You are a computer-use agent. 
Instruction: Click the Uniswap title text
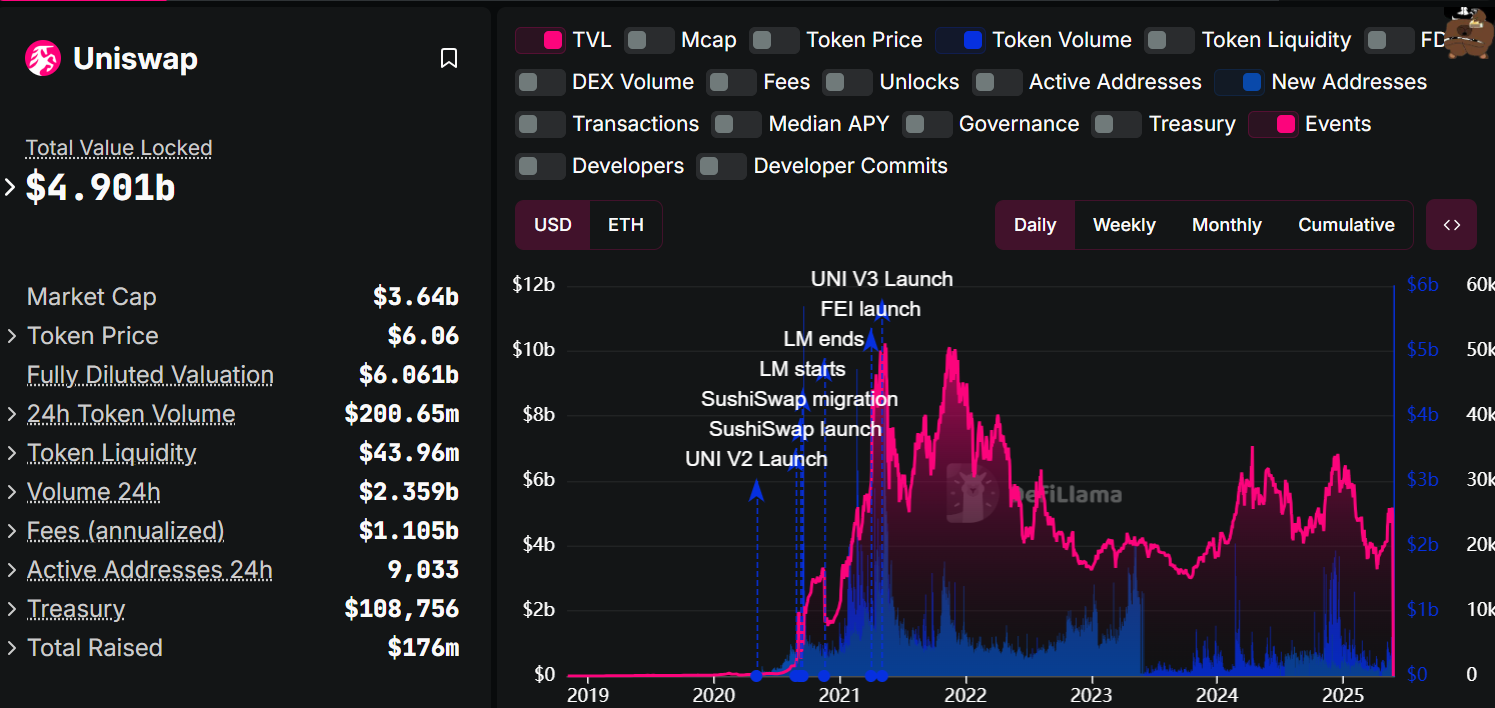(135, 59)
